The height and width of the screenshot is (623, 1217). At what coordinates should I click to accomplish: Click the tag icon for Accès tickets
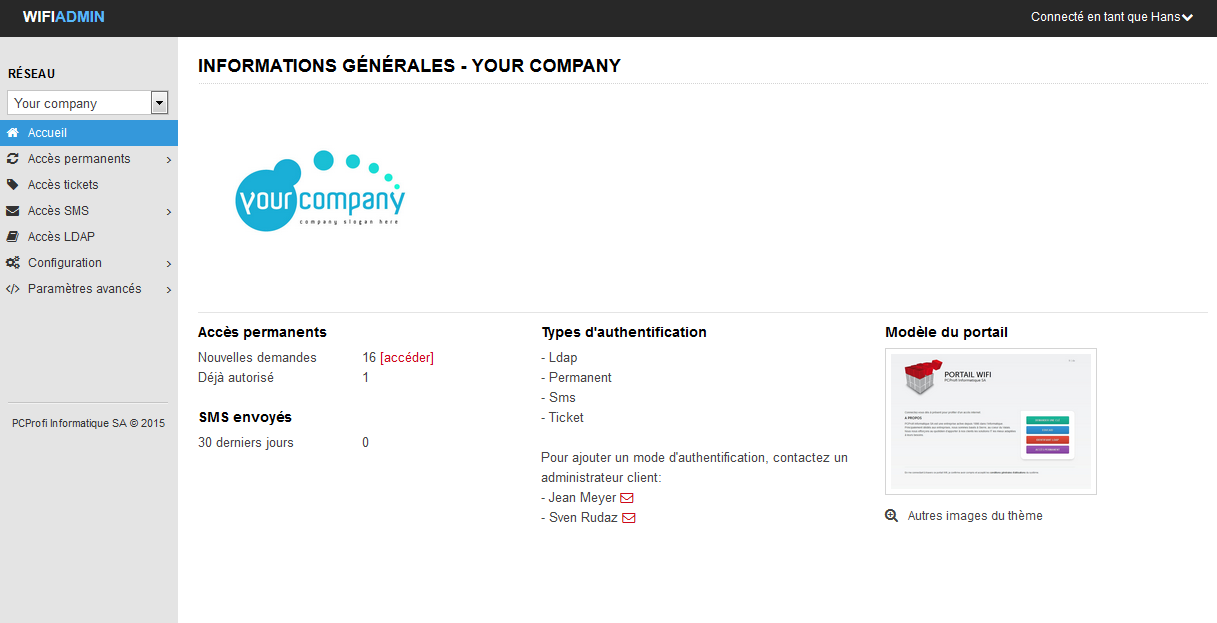point(13,185)
